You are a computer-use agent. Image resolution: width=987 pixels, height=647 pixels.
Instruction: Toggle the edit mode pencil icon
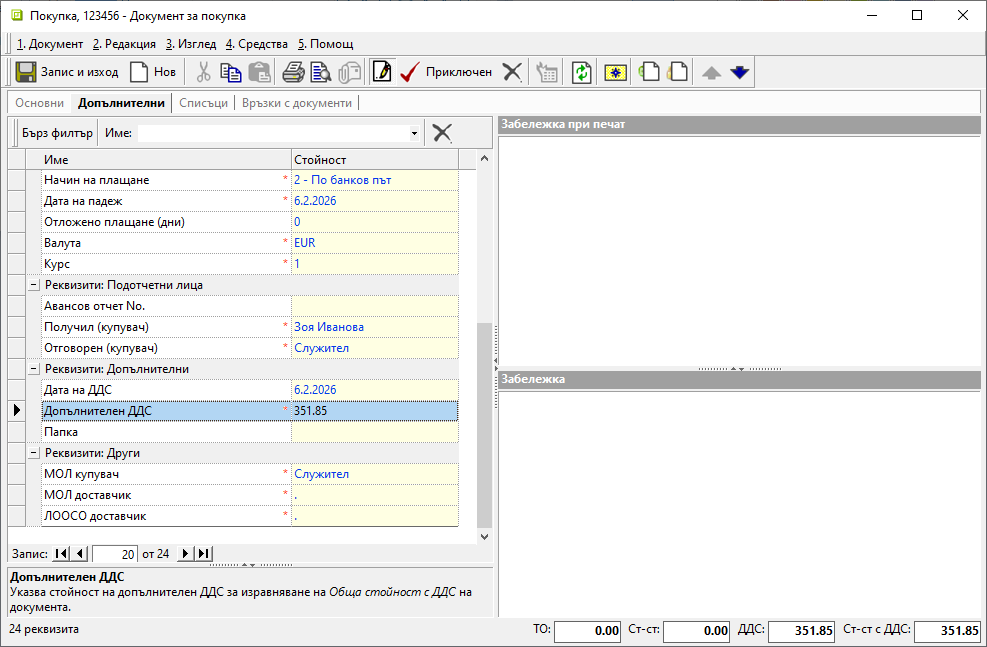point(381,72)
